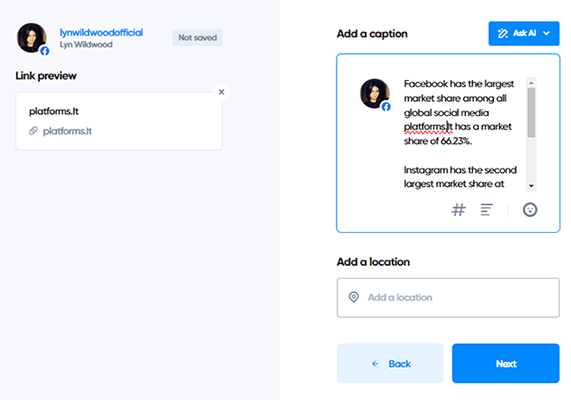Expand the Ask AI dropdown chevron

click(546, 33)
